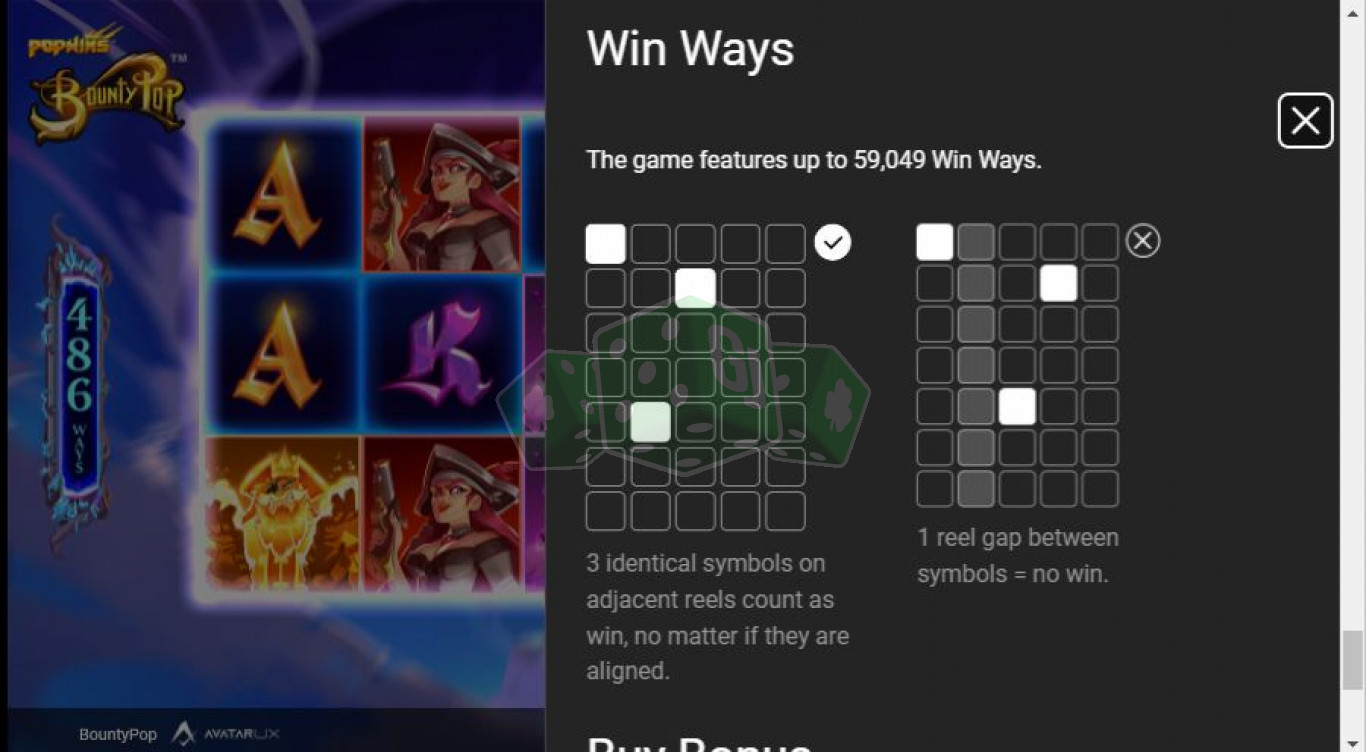Click the BountyPop text in footer
The width and height of the screenshot is (1366, 752).
[118, 735]
